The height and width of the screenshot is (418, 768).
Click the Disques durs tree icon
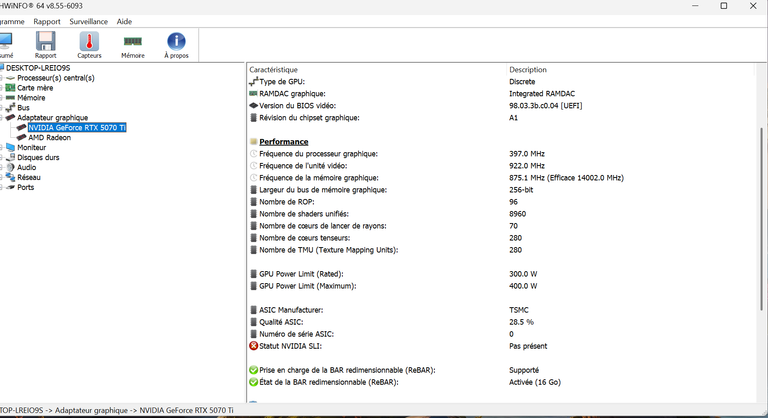click(10, 157)
